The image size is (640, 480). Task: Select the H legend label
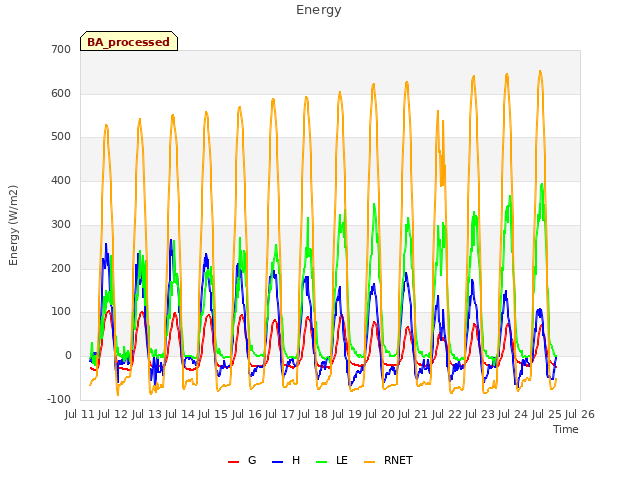tap(296, 460)
